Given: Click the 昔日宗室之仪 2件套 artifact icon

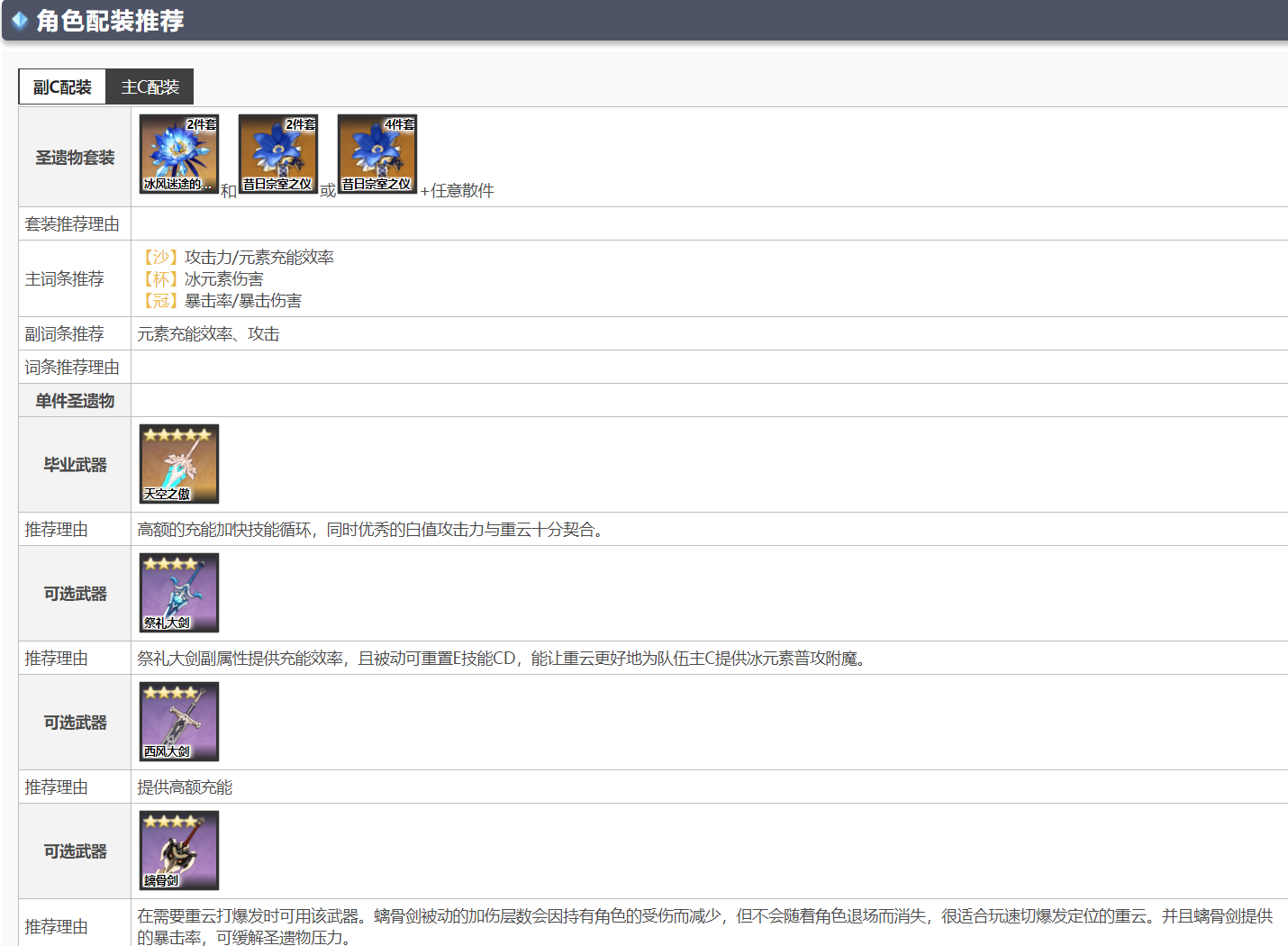Looking at the screenshot, I should 278,154.
